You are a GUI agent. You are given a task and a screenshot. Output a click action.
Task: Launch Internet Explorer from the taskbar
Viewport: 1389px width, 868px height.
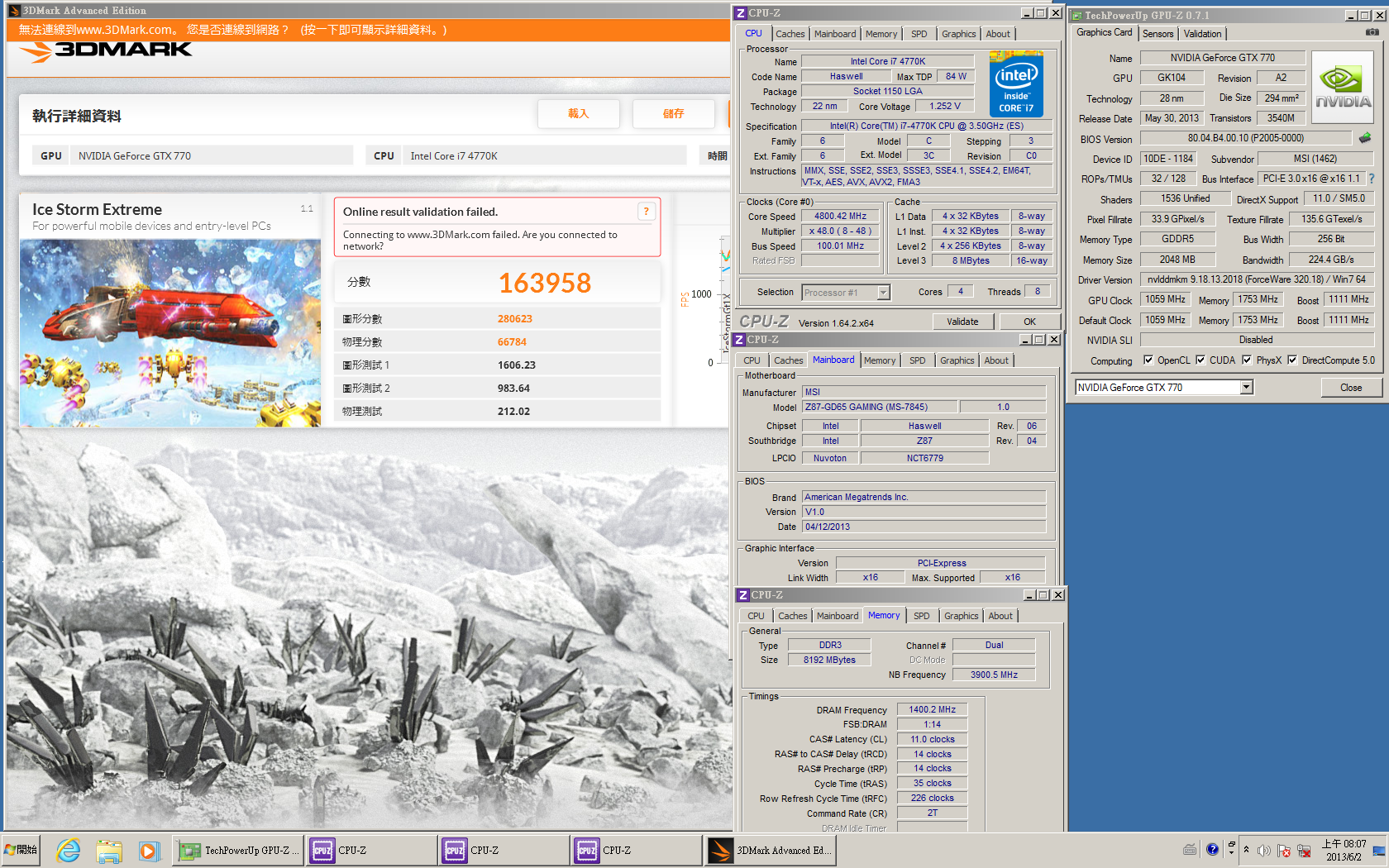(69, 850)
